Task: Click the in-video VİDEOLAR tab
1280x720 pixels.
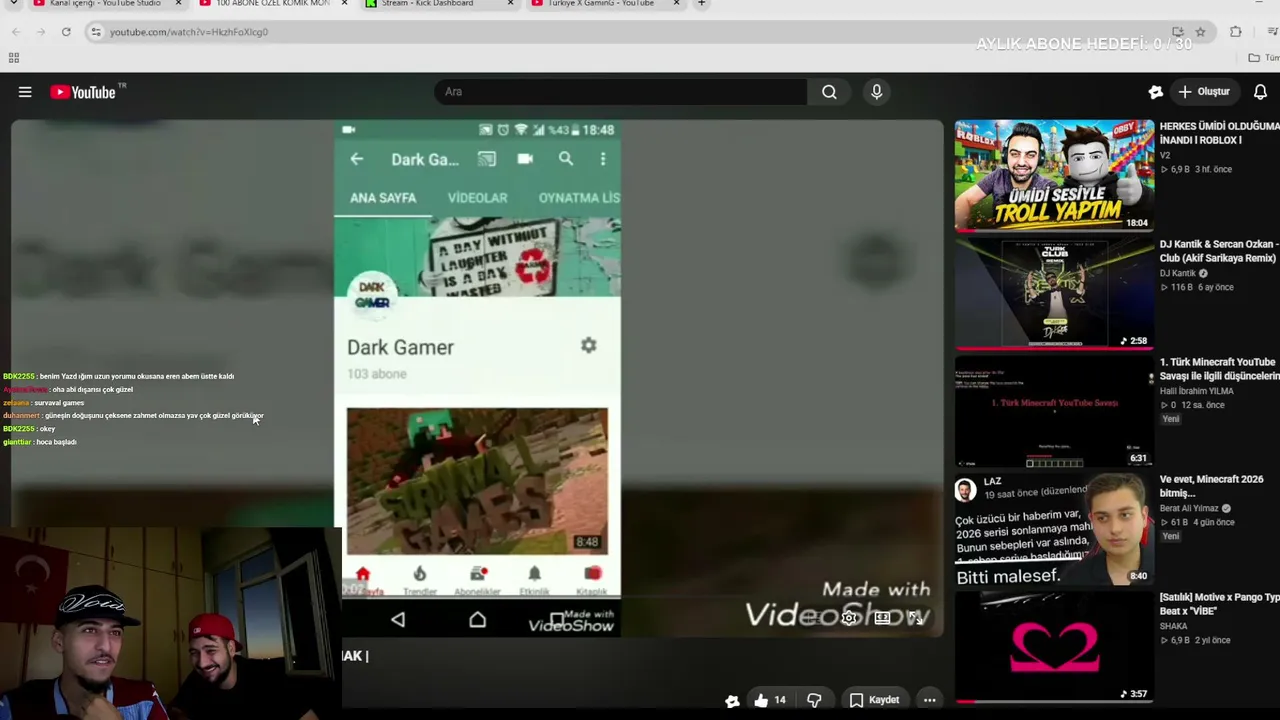Action: [x=477, y=198]
